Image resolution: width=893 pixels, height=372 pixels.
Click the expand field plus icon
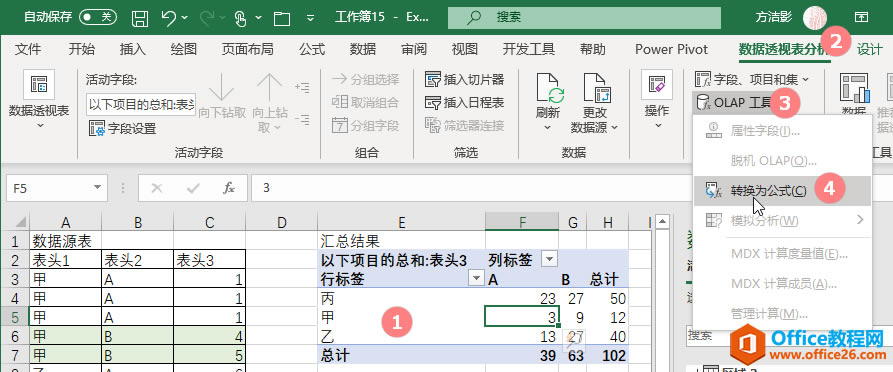tap(302, 87)
